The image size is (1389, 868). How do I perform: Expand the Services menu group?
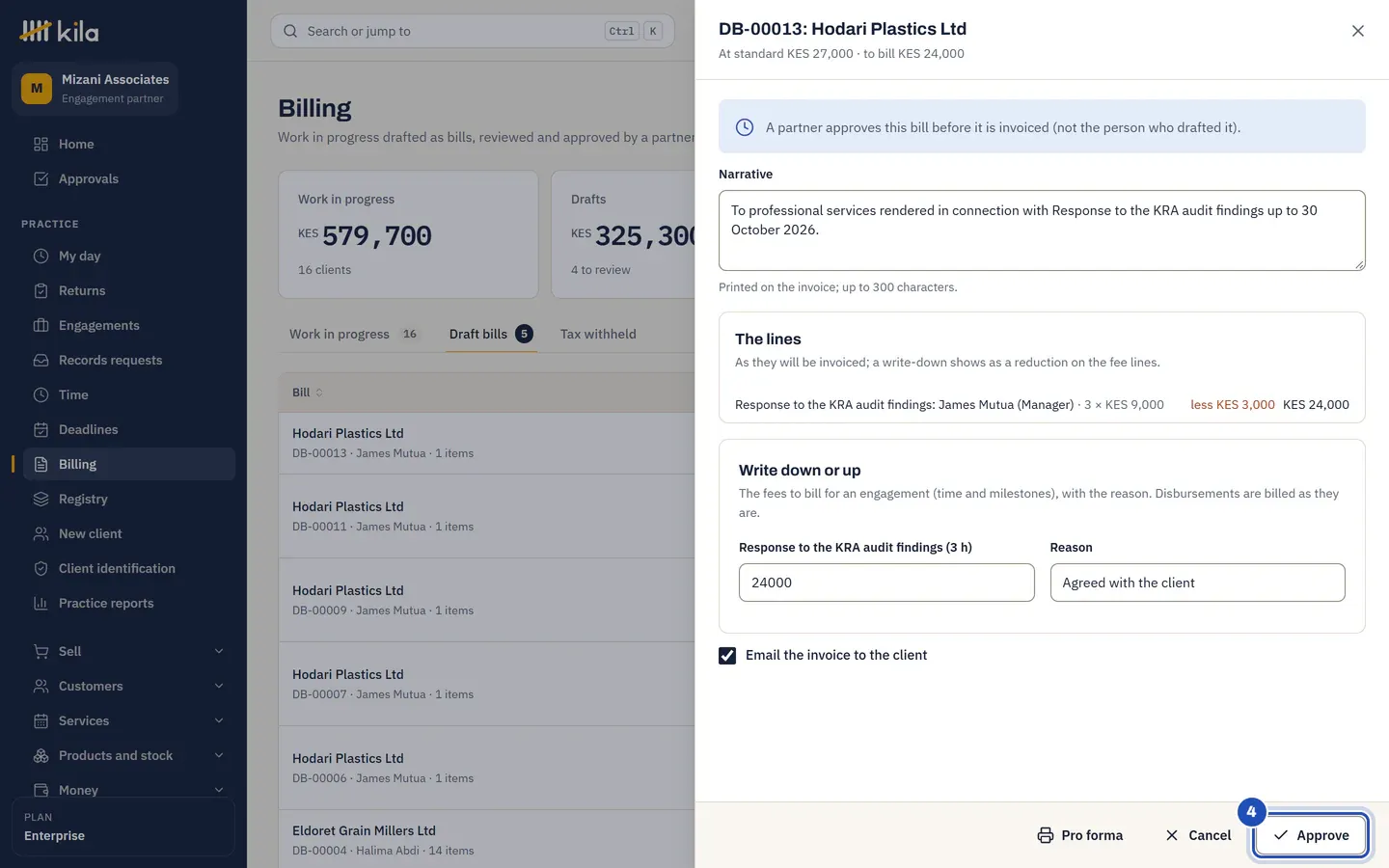(x=128, y=720)
